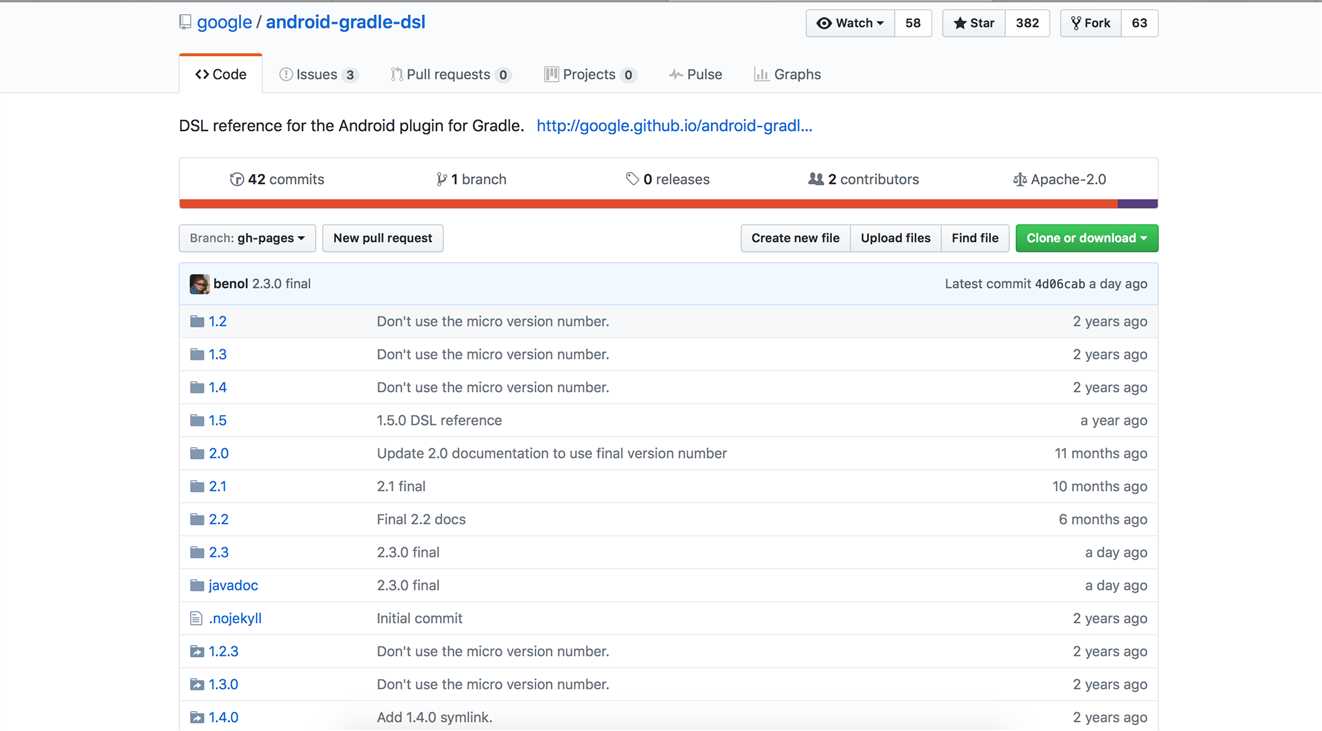Open the Branch: gh-pages dropdown

(247, 238)
